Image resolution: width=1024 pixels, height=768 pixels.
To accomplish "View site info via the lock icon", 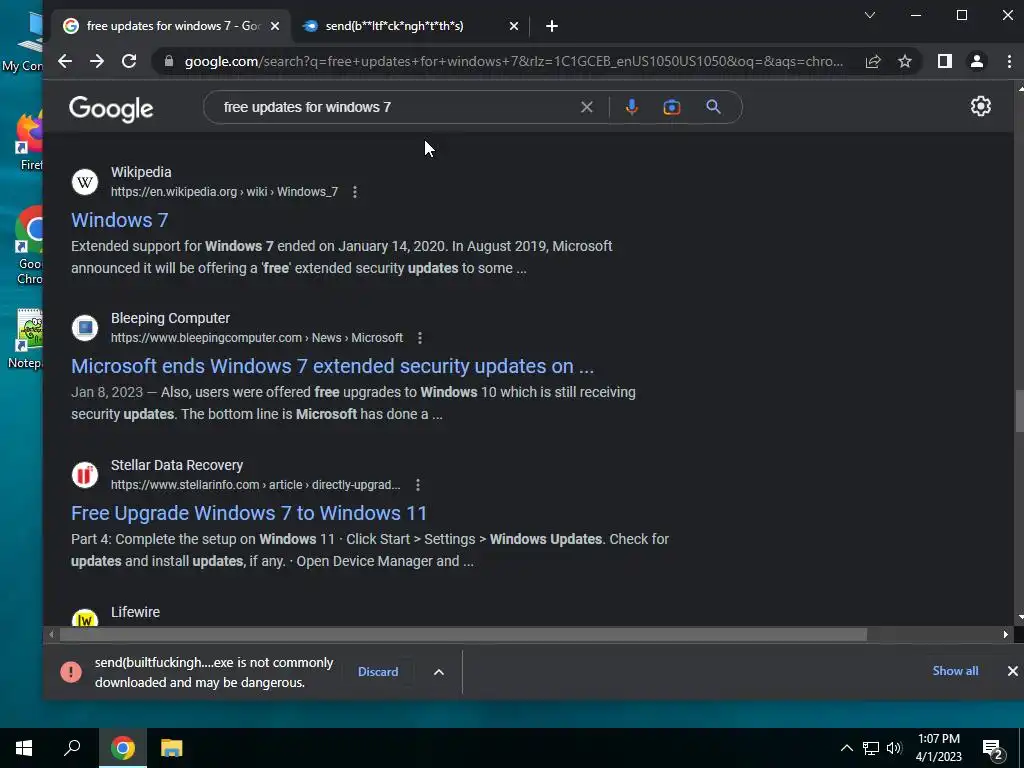I will [x=169, y=61].
